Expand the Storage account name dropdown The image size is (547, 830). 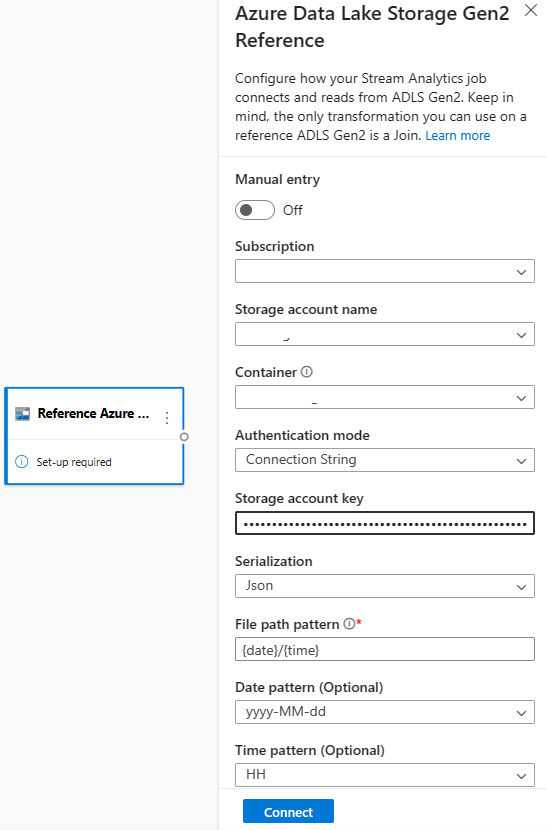click(x=385, y=334)
